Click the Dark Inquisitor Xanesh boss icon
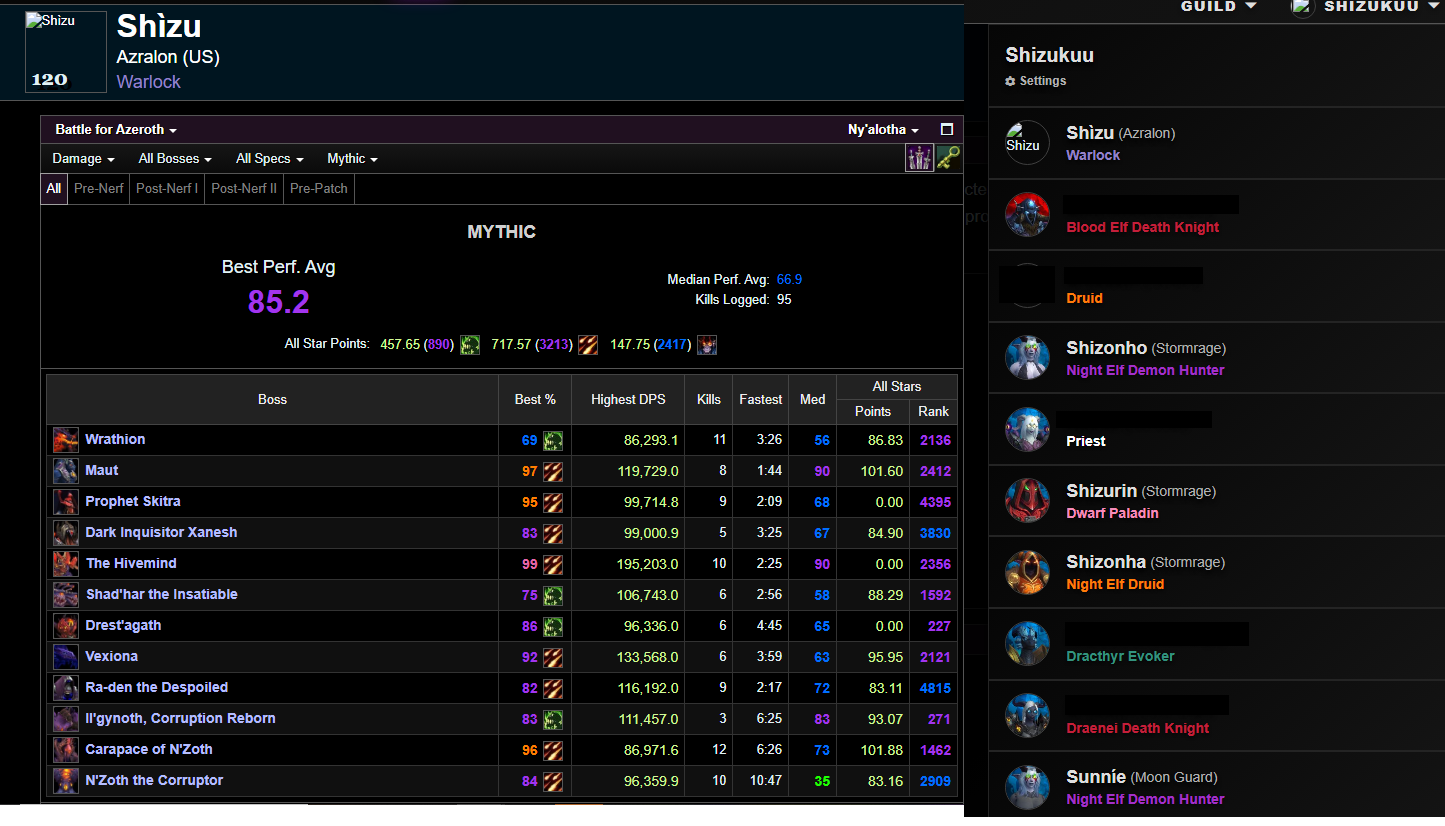The width and height of the screenshot is (1445, 826). tap(66, 533)
